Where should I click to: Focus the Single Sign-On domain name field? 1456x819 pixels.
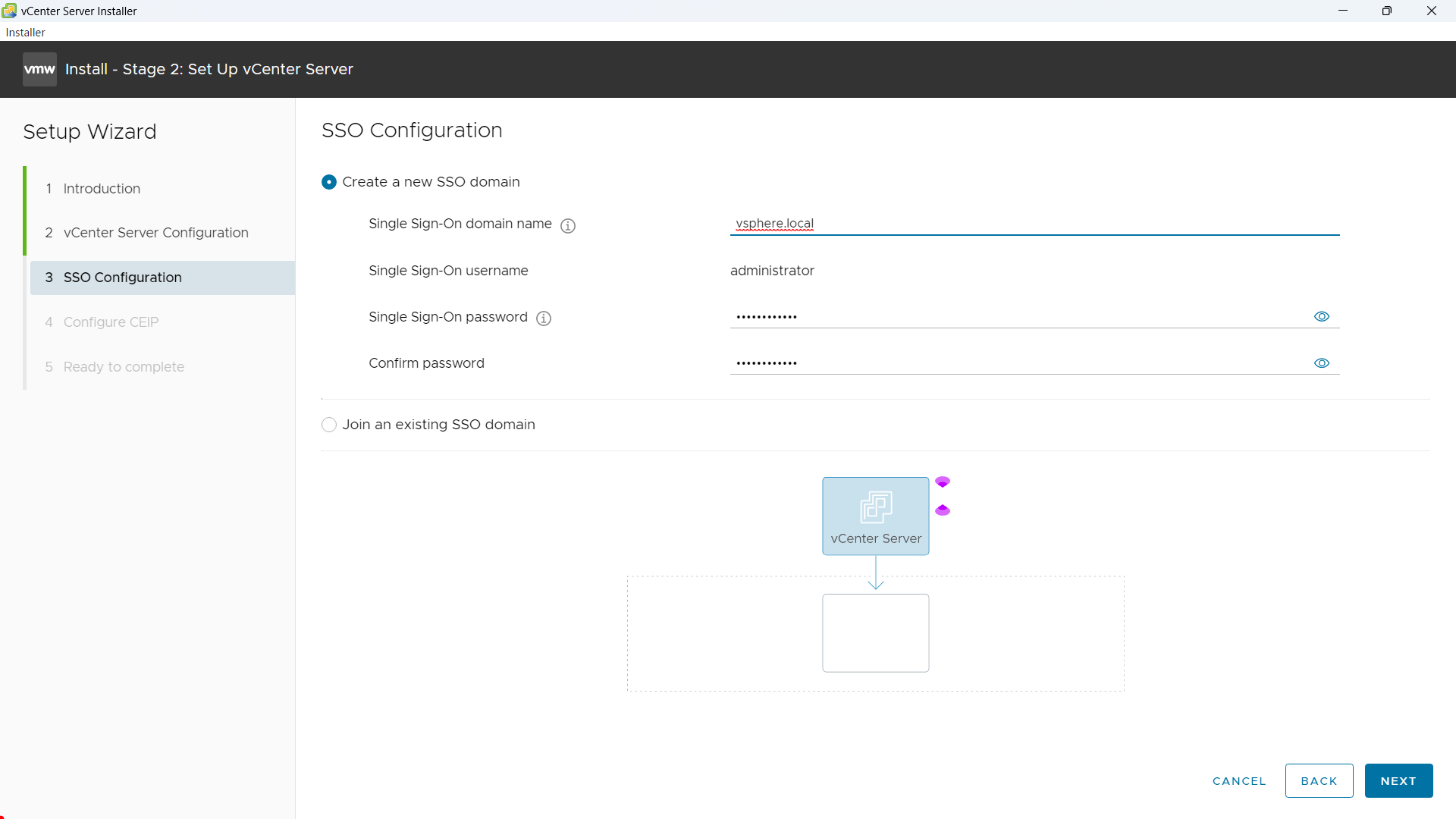click(x=1034, y=224)
